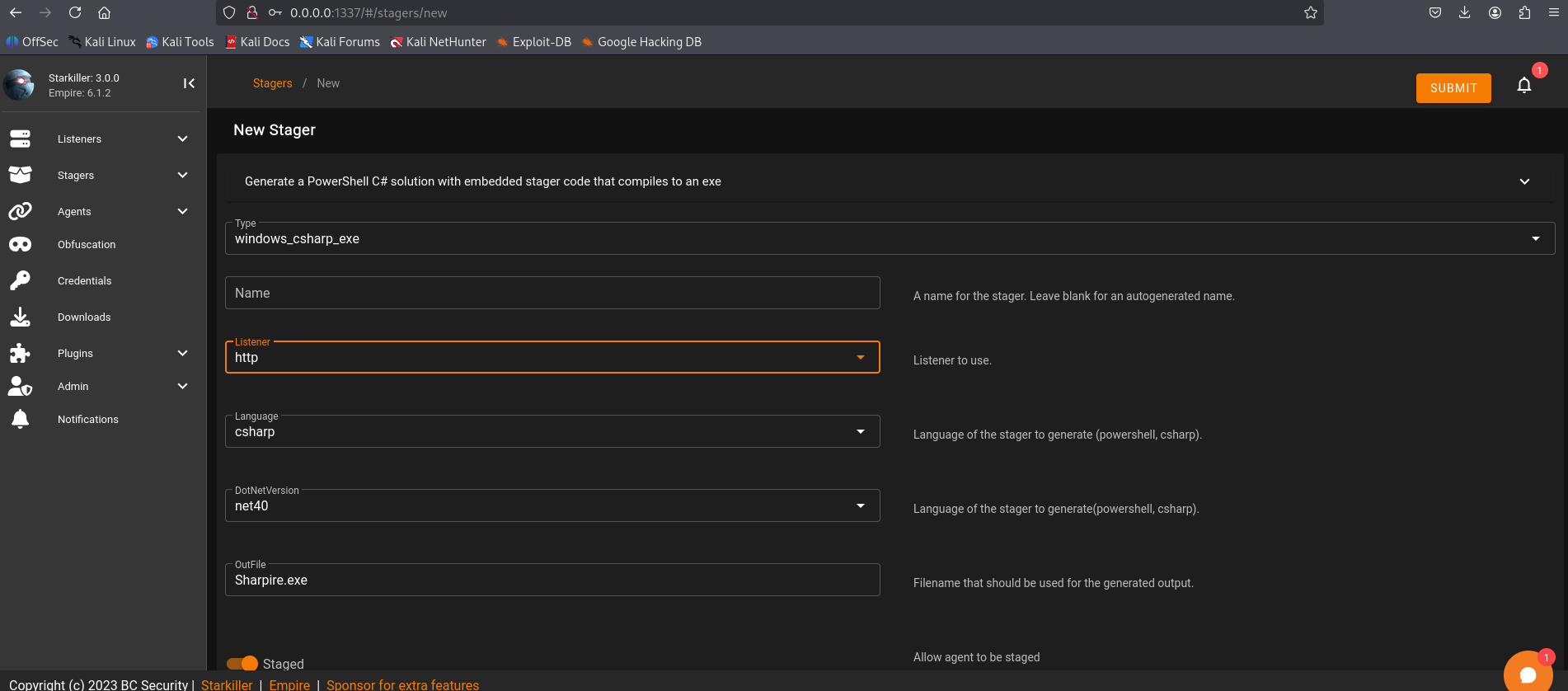Click the SUBMIT button
Viewport: 1568px width, 691px height.
1453,88
